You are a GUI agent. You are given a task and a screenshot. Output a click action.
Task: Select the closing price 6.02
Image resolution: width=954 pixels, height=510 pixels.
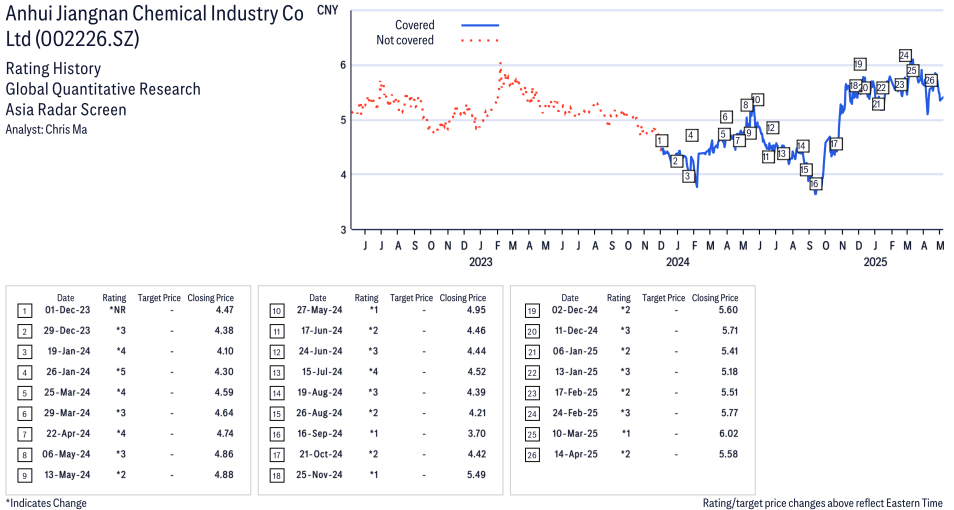pyautogui.click(x=729, y=433)
